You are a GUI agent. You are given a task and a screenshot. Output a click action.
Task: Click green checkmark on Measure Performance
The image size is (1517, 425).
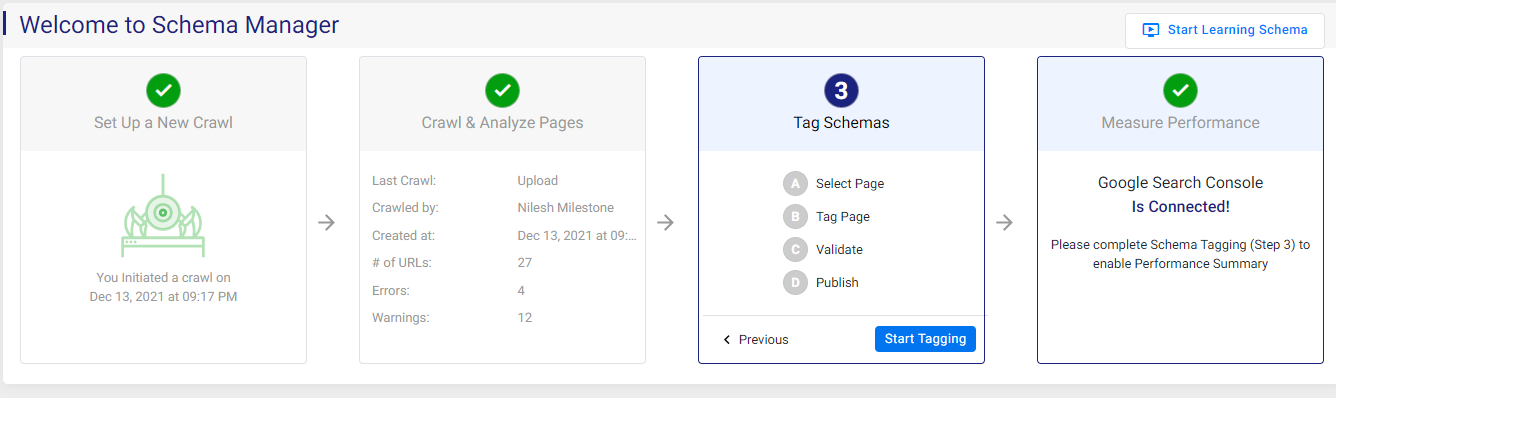pos(1180,91)
